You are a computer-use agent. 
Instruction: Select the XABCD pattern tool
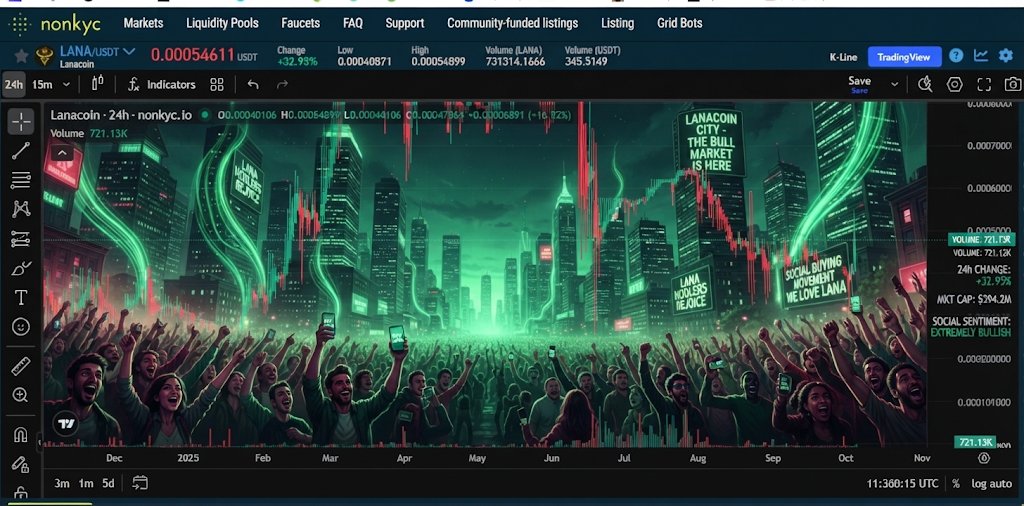coord(21,210)
